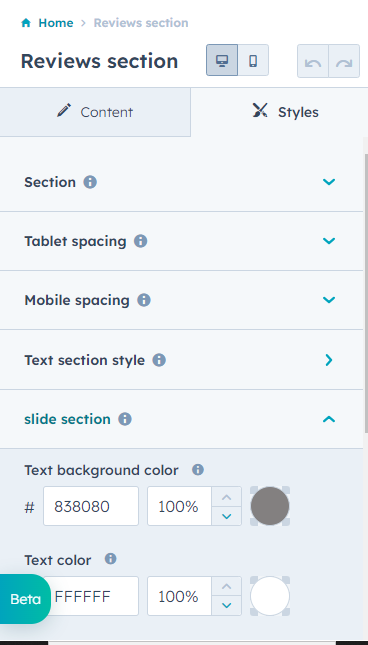Switch to mobile preview icon
368x645 pixels.
[253, 60]
